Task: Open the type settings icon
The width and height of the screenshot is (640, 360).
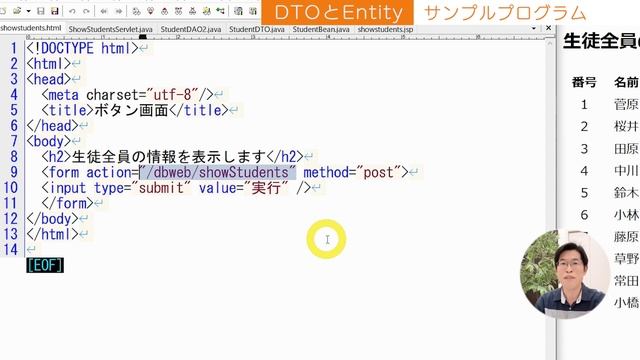Action: [239, 11]
